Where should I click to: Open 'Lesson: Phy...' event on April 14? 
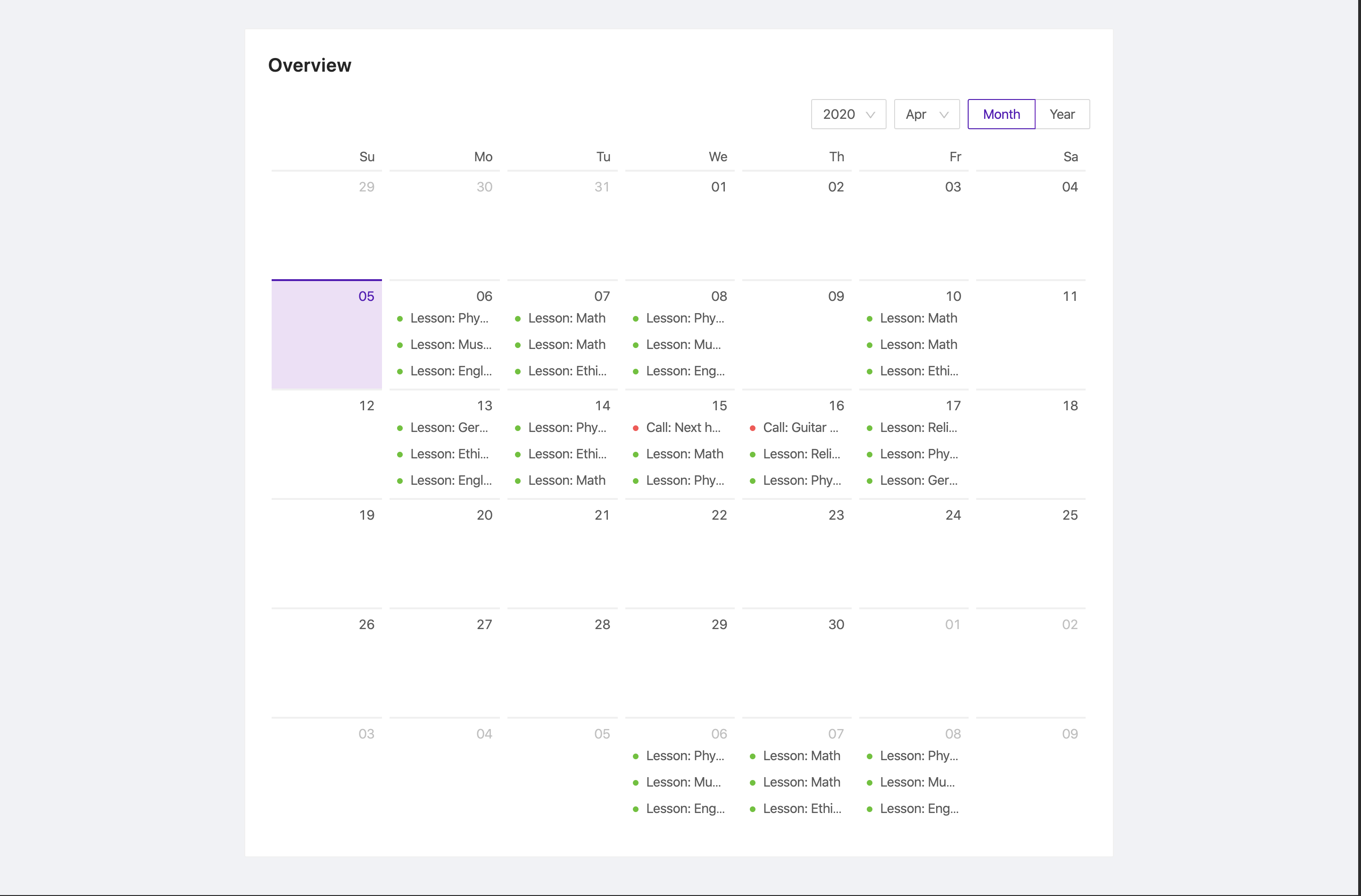pos(562,428)
